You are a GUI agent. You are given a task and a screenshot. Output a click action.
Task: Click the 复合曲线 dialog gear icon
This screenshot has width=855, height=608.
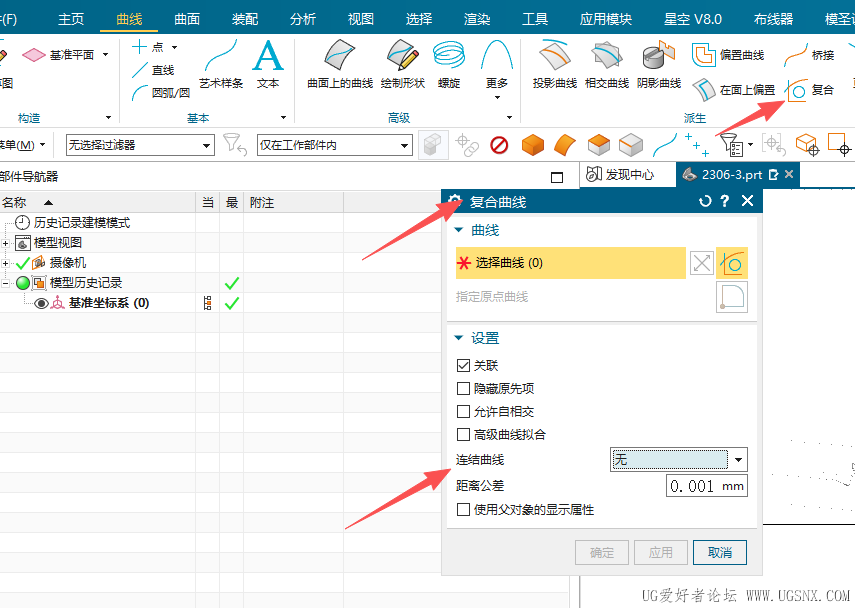(454, 201)
